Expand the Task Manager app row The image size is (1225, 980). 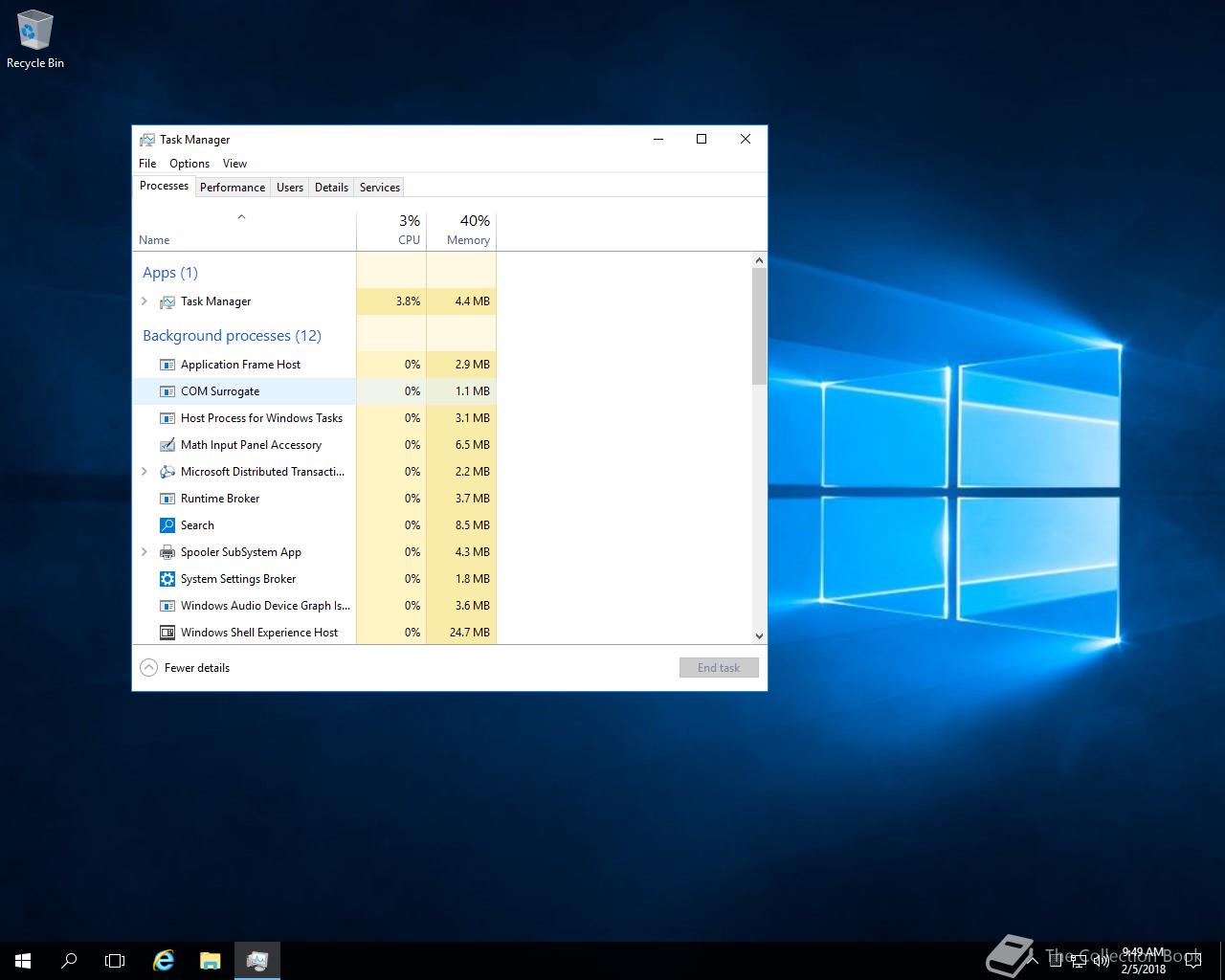click(145, 301)
